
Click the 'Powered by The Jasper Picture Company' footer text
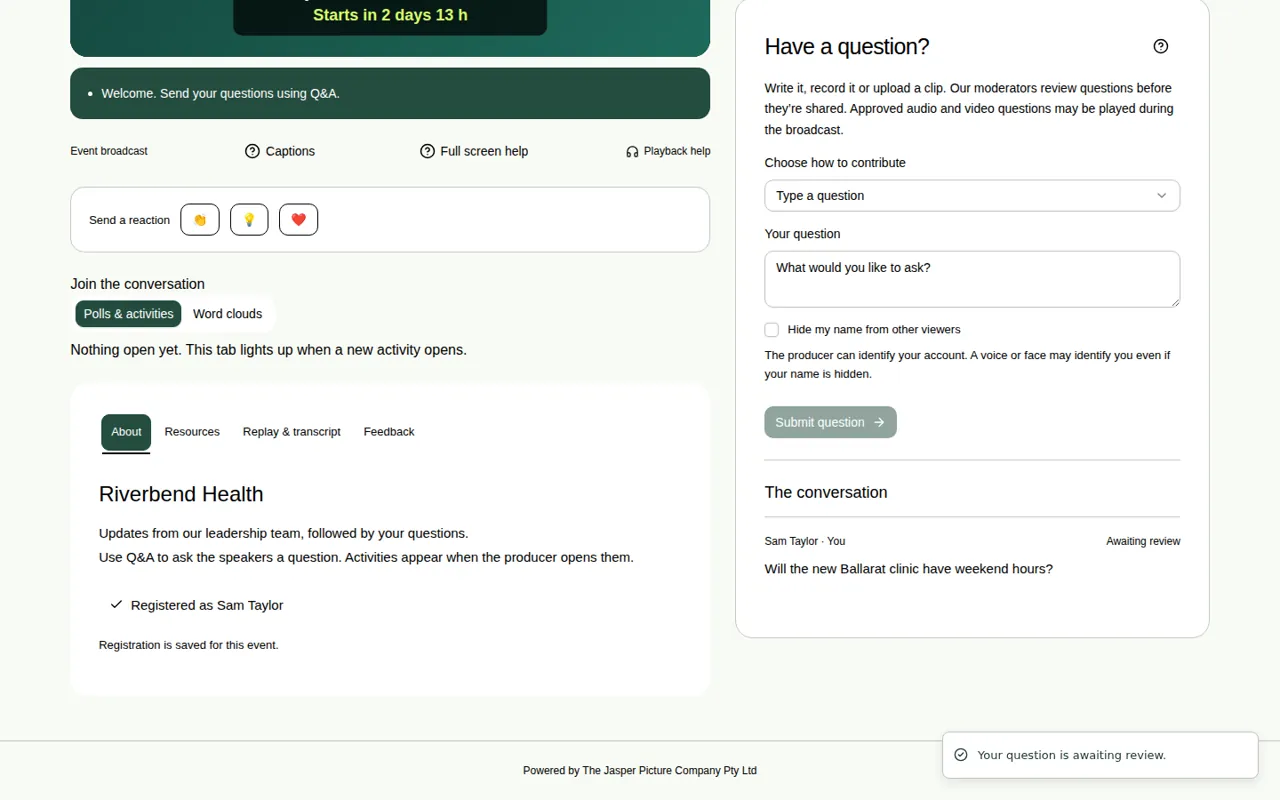(x=640, y=771)
